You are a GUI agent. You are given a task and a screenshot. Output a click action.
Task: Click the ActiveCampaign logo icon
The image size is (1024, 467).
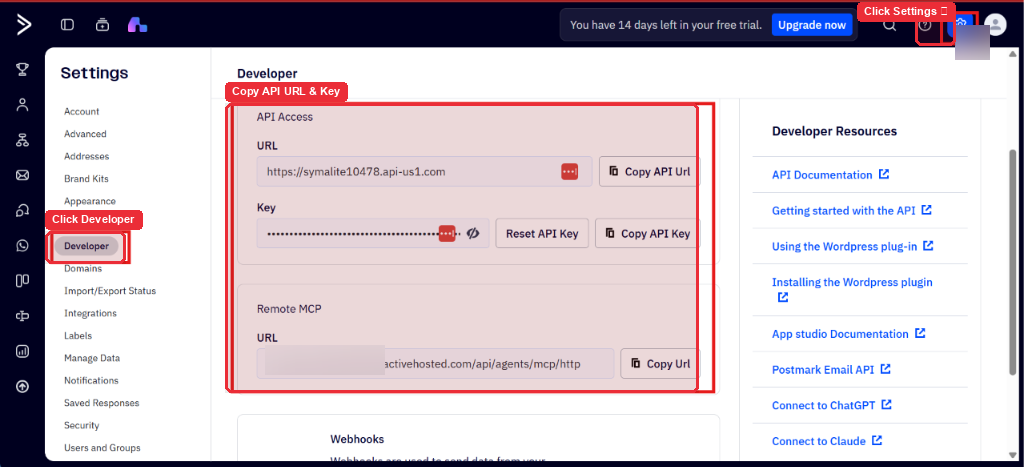(23, 25)
